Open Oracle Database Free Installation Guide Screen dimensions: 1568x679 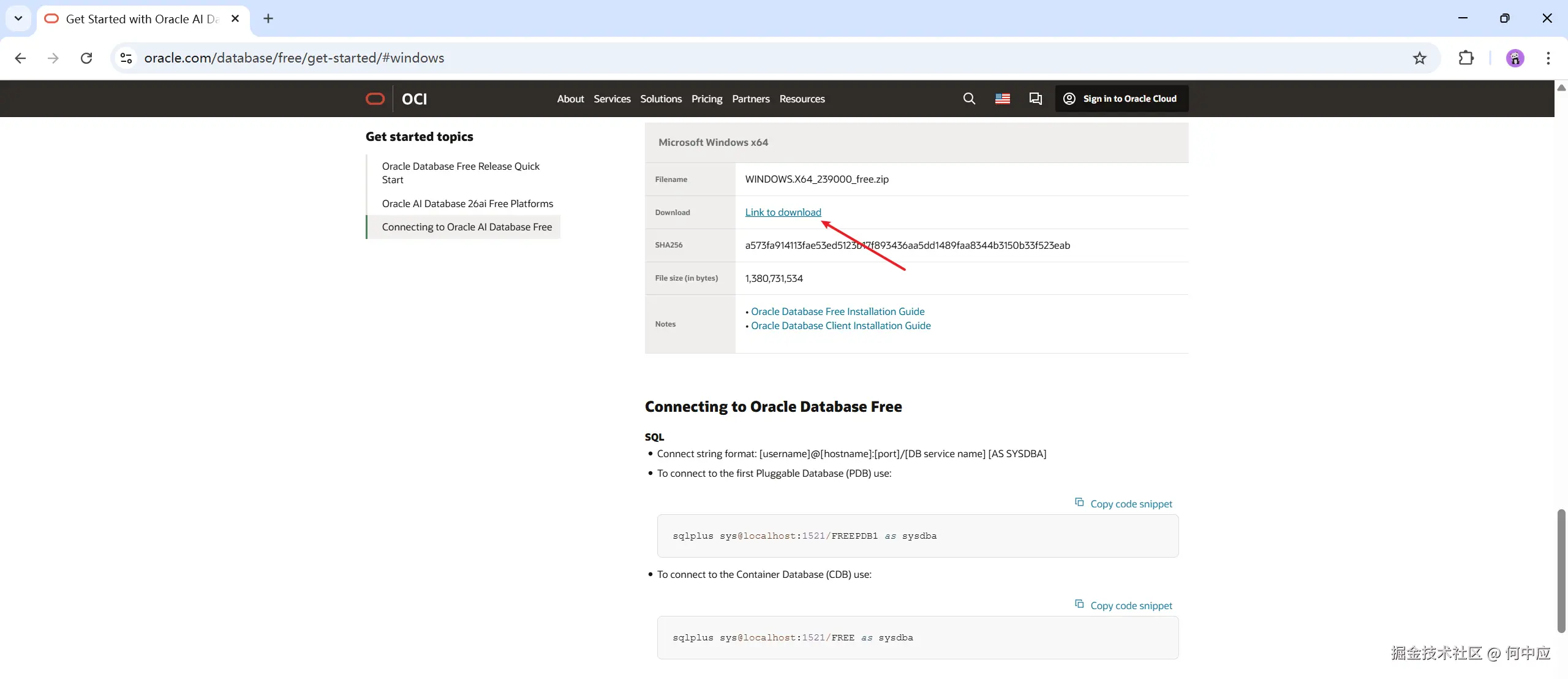[837, 311]
